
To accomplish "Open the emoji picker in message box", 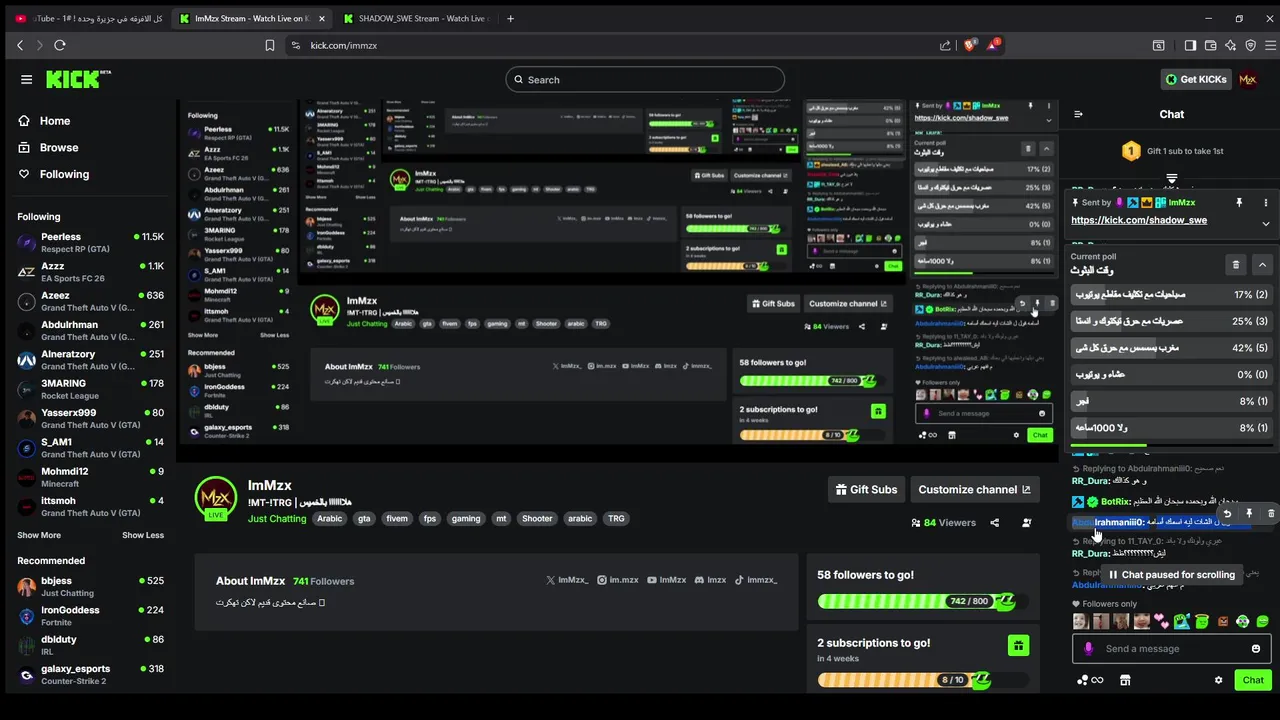I will click(x=1256, y=649).
